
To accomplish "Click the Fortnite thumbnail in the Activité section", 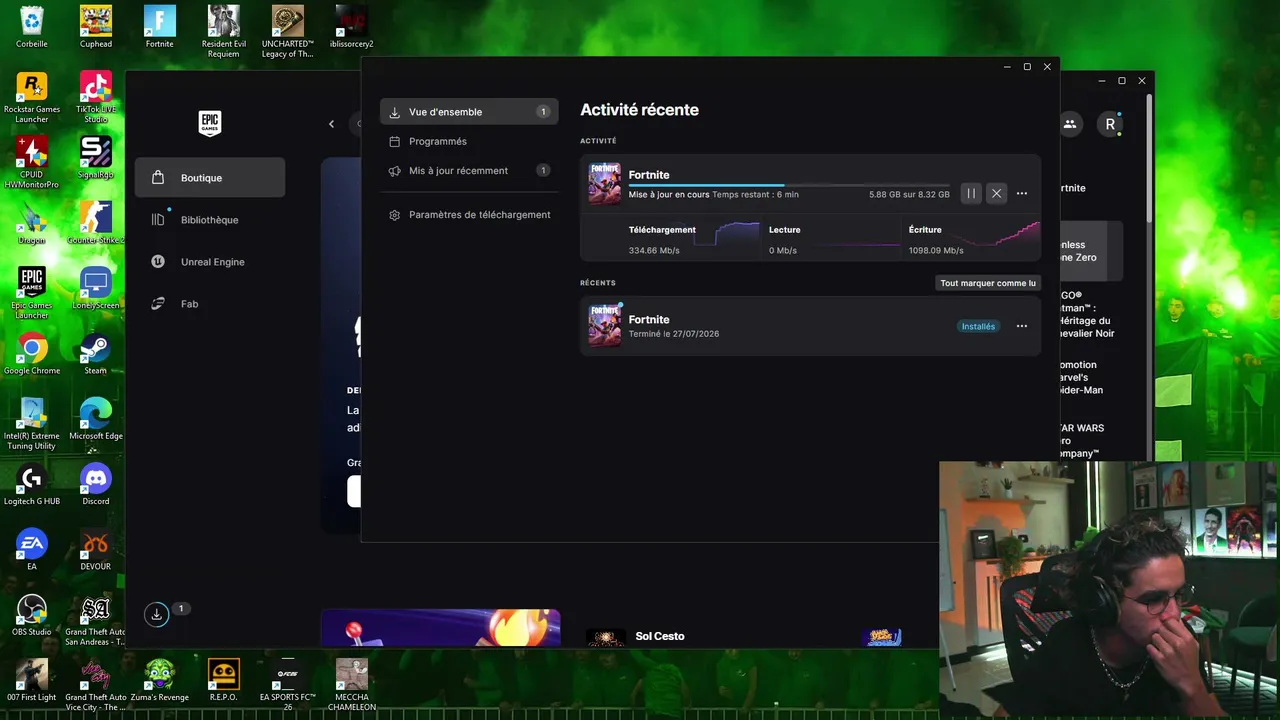I will [x=604, y=184].
